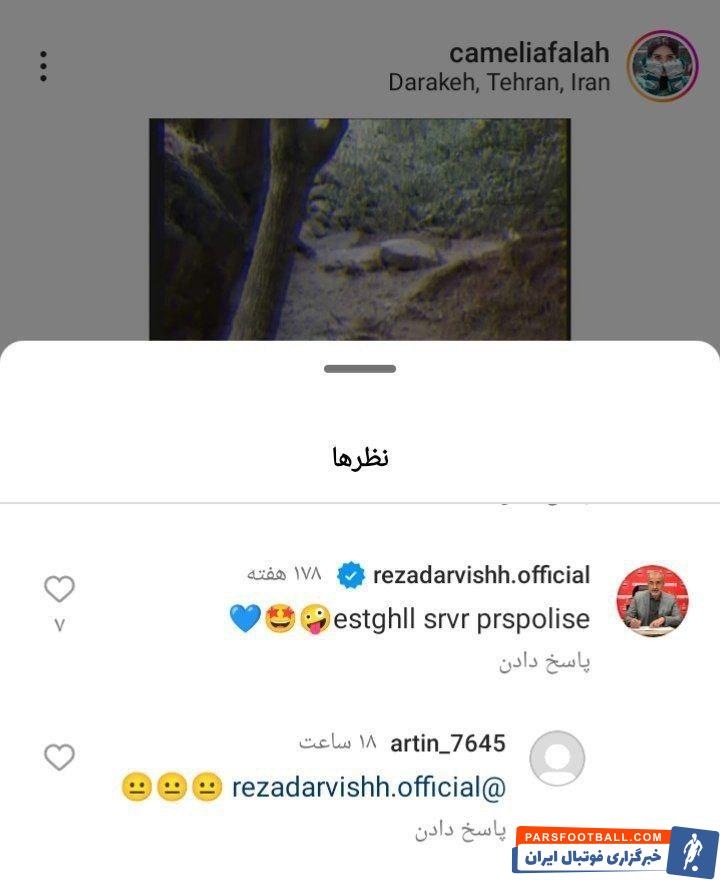The width and height of the screenshot is (720, 880).
Task: View the like count on the first comment
Action: [59, 625]
